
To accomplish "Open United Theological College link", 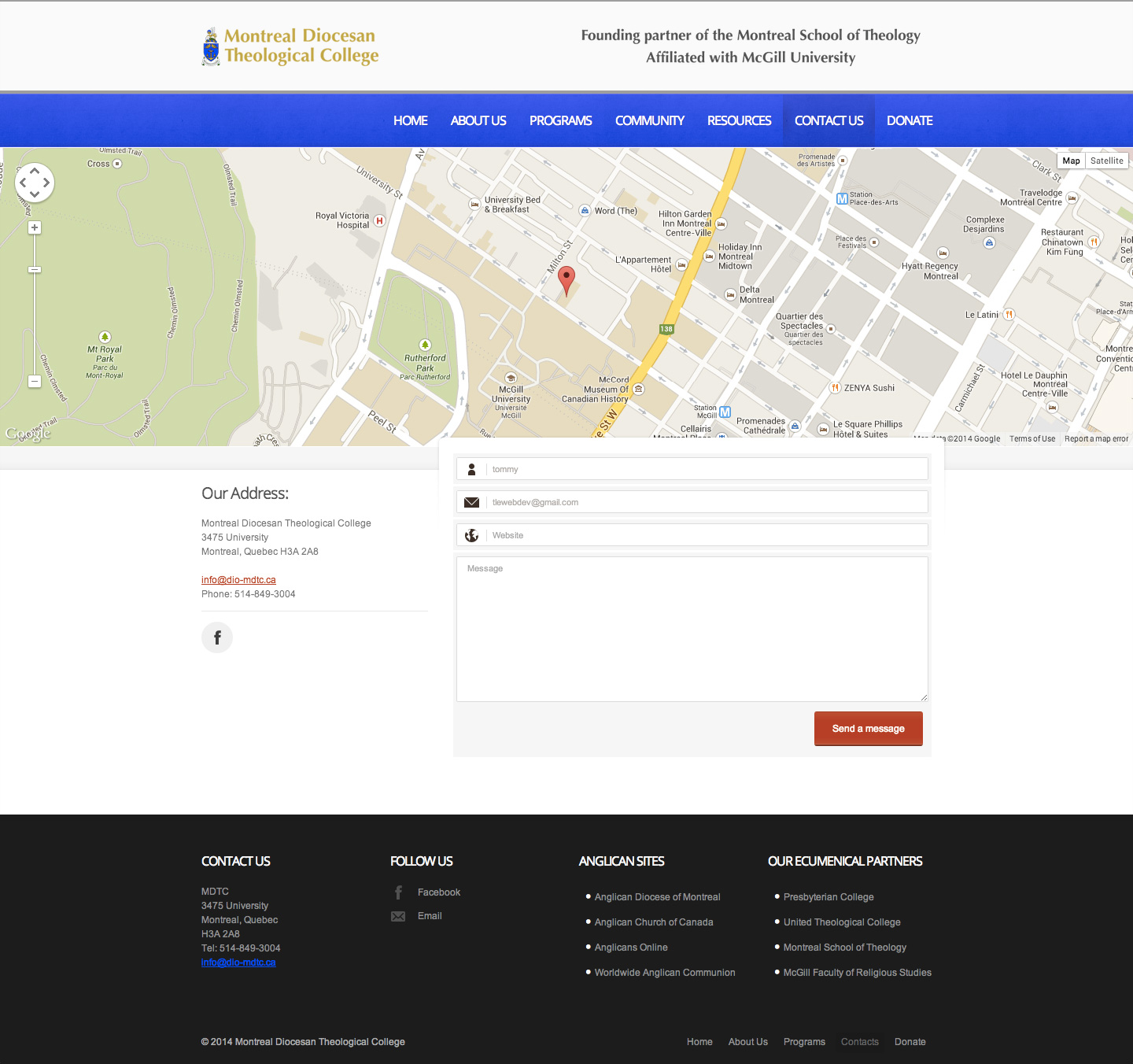I will click(842, 922).
